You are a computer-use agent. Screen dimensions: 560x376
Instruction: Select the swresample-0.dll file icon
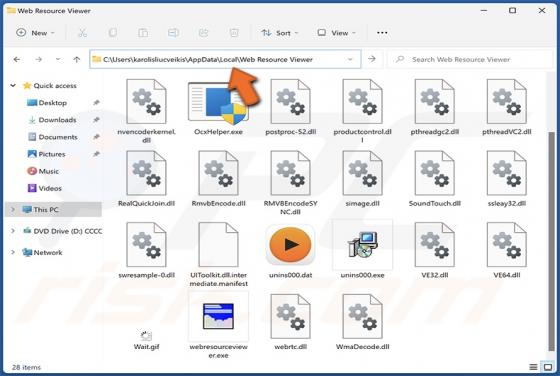pos(146,245)
